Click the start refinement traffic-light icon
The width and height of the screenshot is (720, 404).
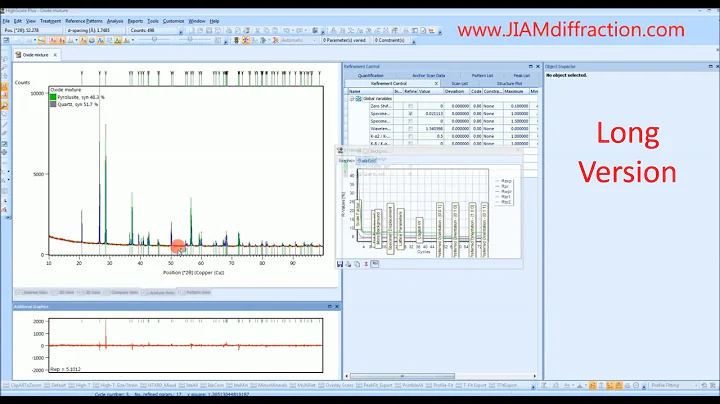click(x=236, y=40)
